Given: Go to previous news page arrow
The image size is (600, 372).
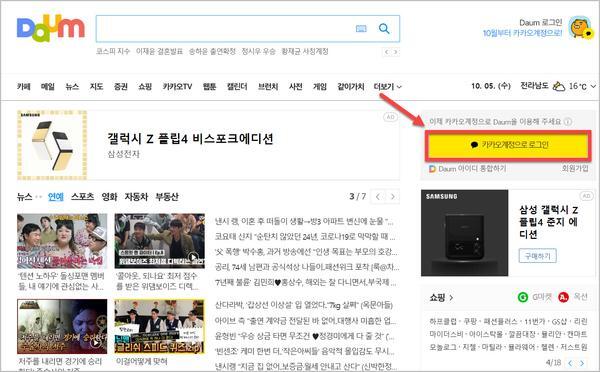Looking at the screenshot, I should [378, 197].
